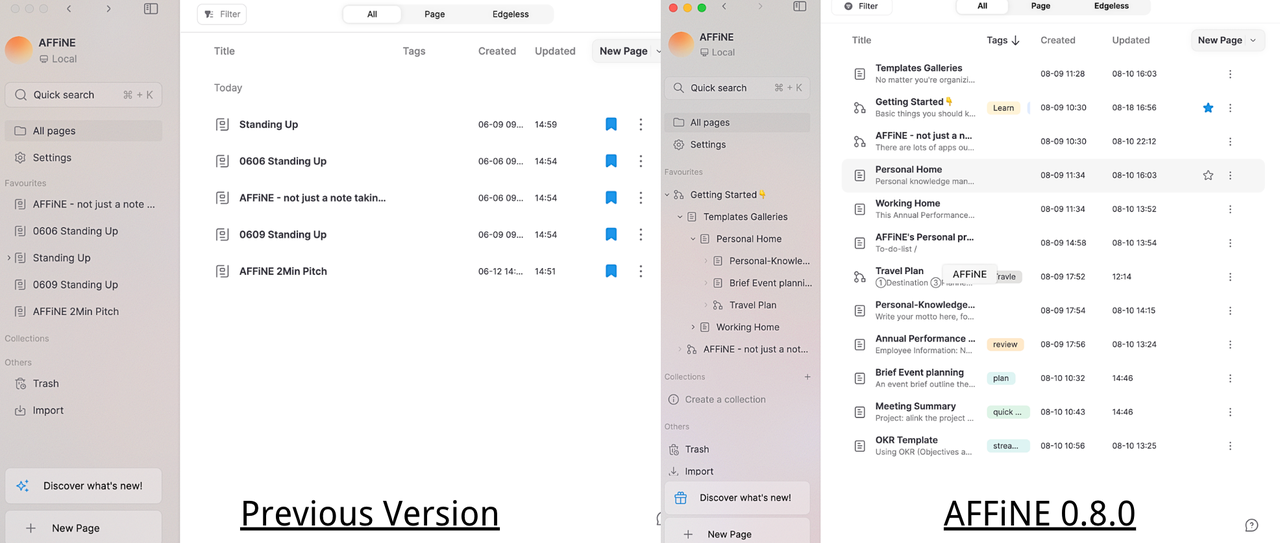
Task: Star the Personal Home page in list
Action: tap(1208, 175)
